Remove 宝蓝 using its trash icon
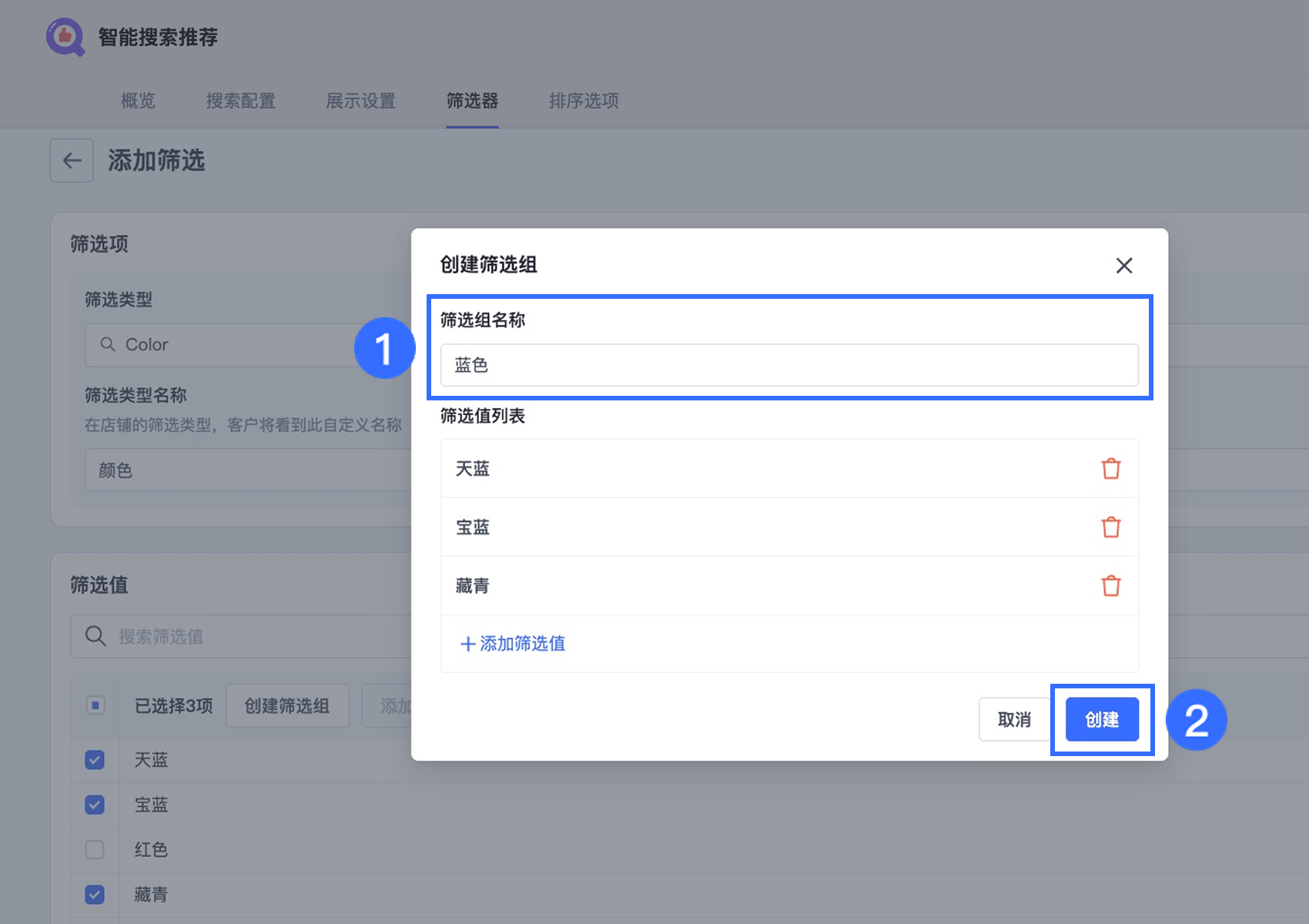 [x=1110, y=527]
